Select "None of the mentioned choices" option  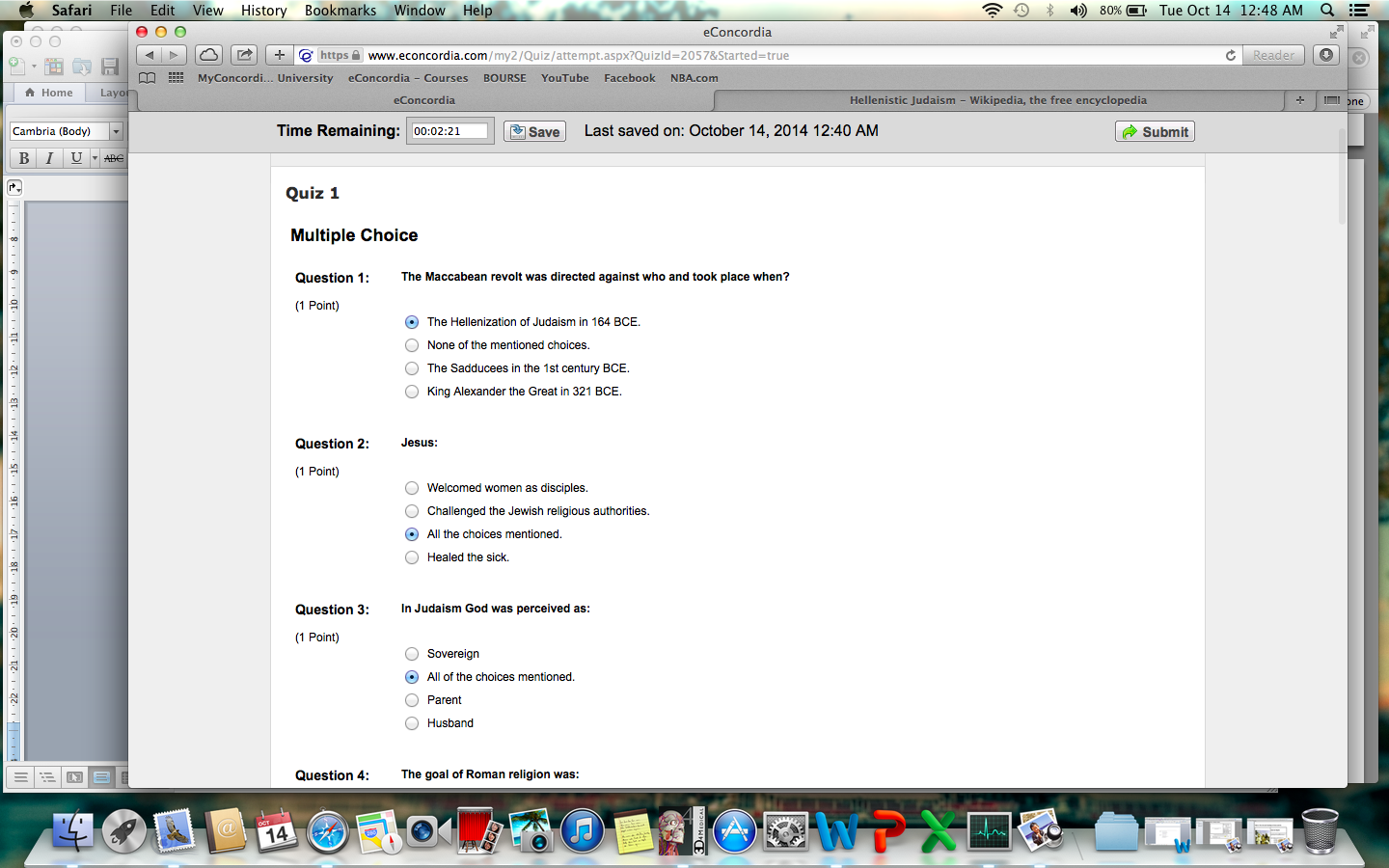412,345
